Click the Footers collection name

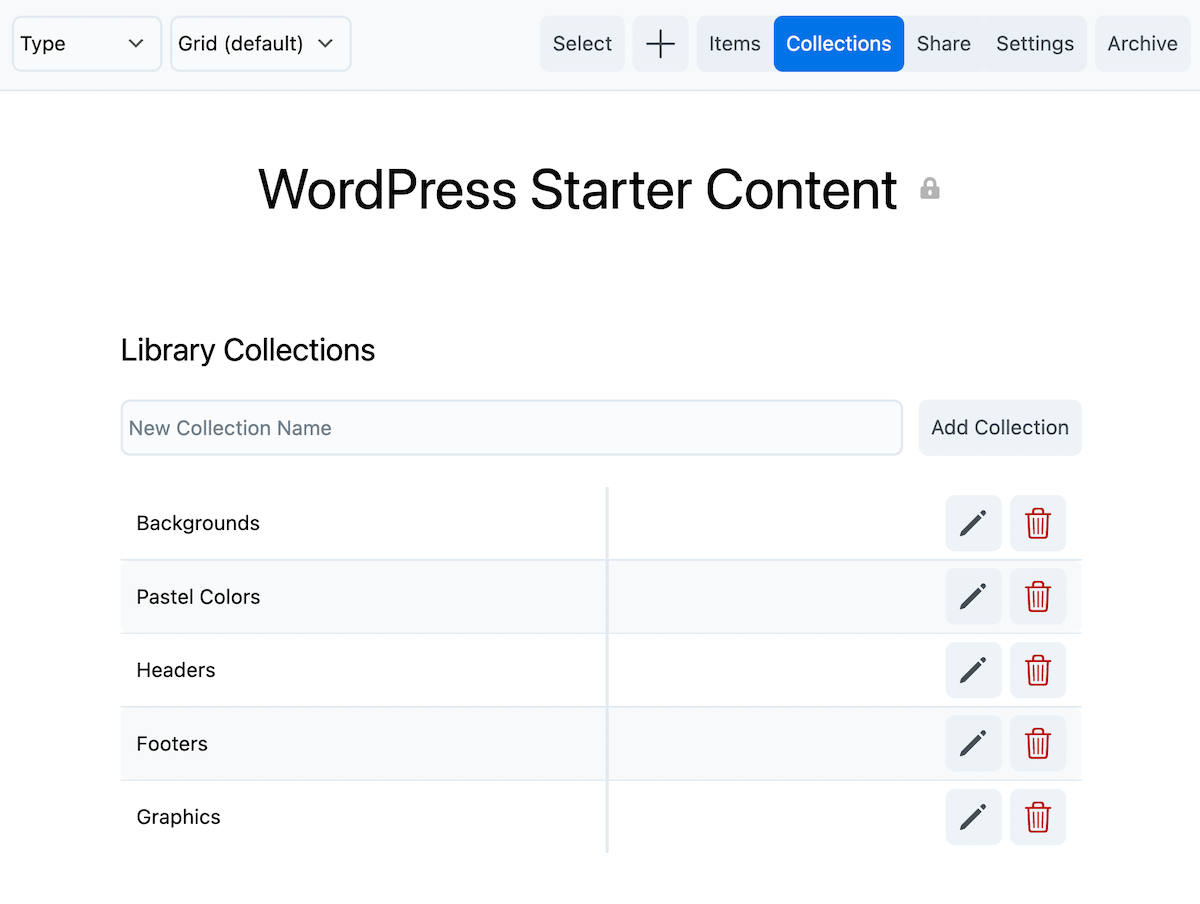(172, 743)
